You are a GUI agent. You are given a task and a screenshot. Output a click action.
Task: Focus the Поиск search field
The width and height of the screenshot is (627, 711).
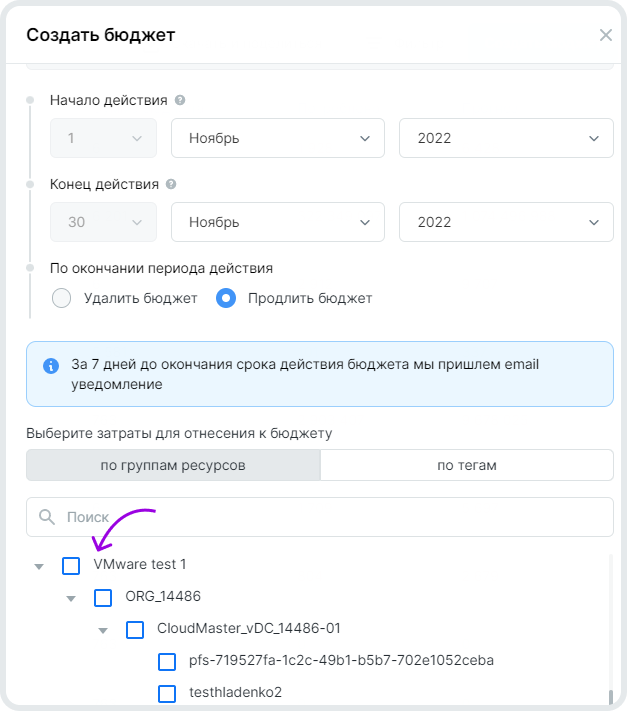click(330, 517)
